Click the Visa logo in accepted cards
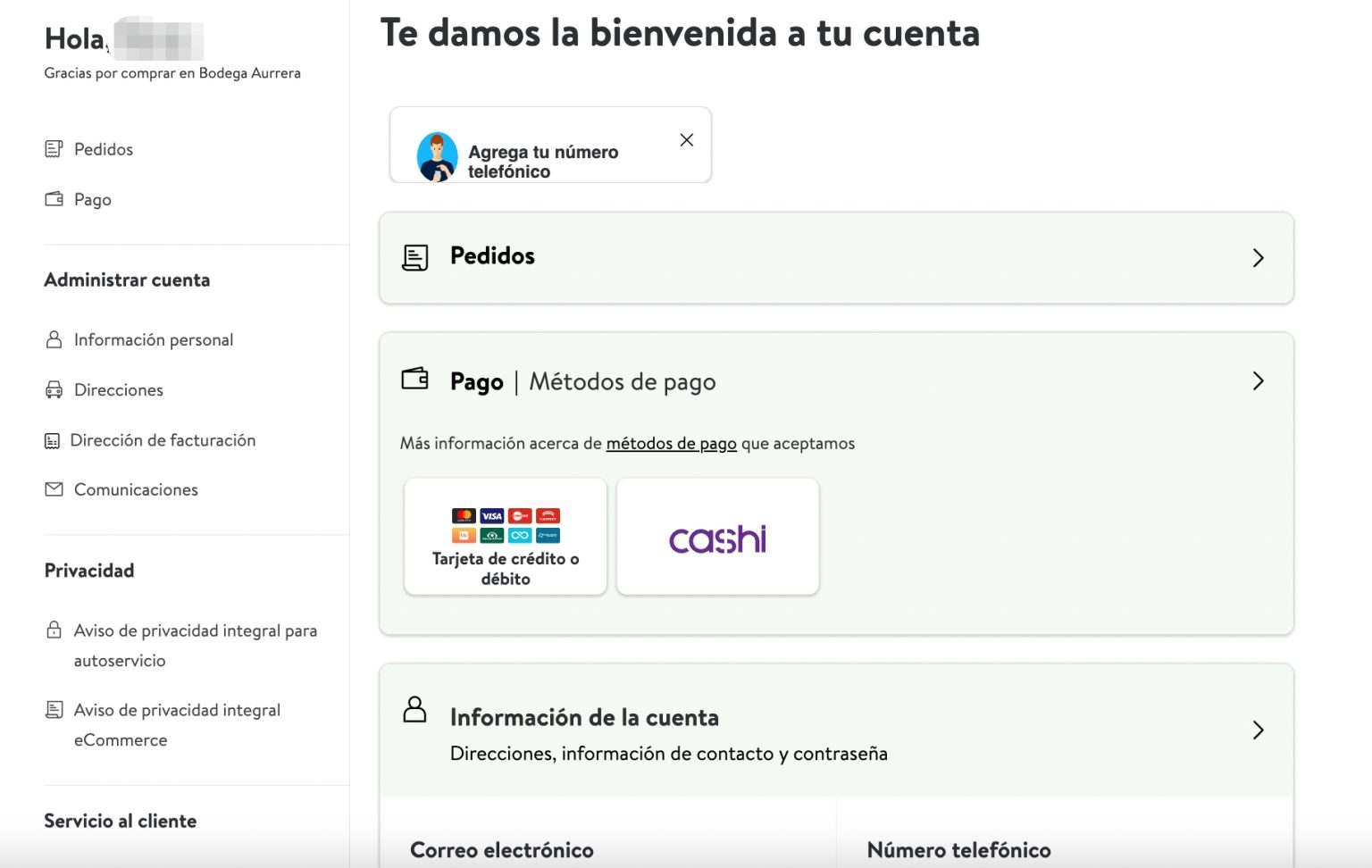1372x868 pixels. [x=494, y=516]
